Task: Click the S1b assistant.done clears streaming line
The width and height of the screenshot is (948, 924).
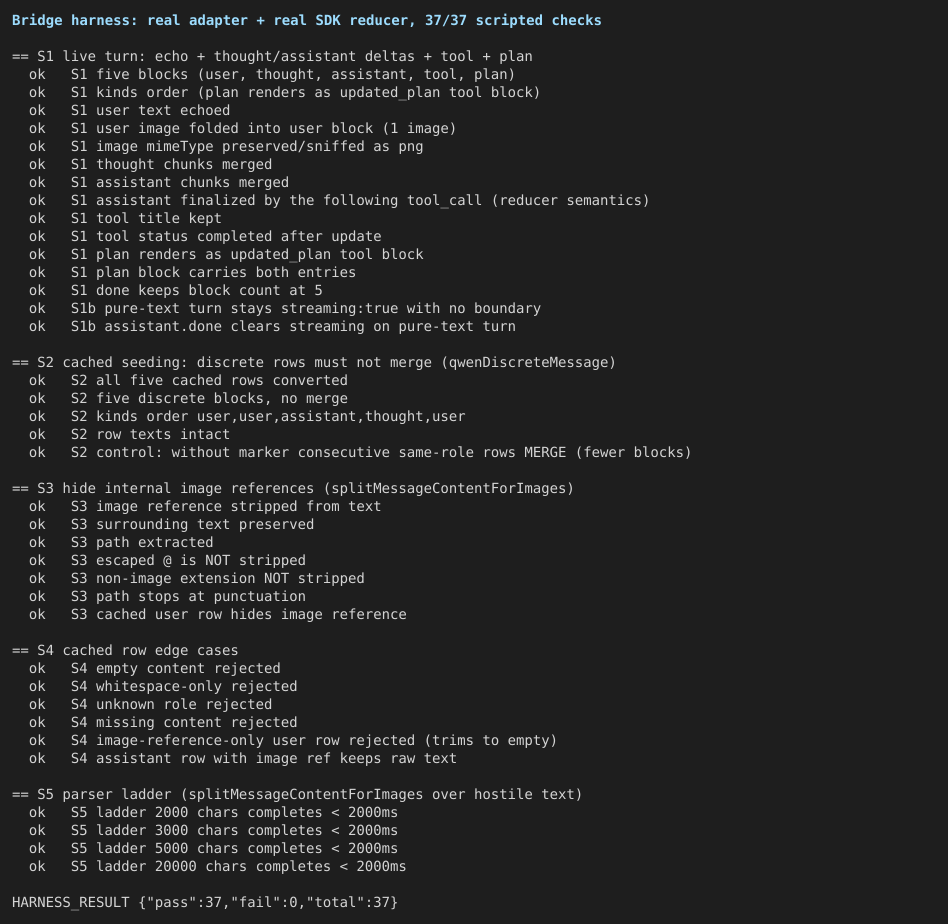Action: [x=272, y=327]
